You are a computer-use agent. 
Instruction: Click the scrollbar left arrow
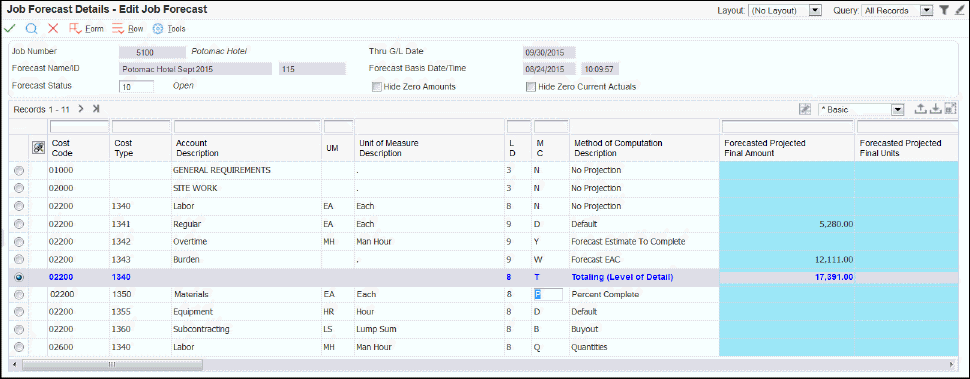click(x=14, y=365)
